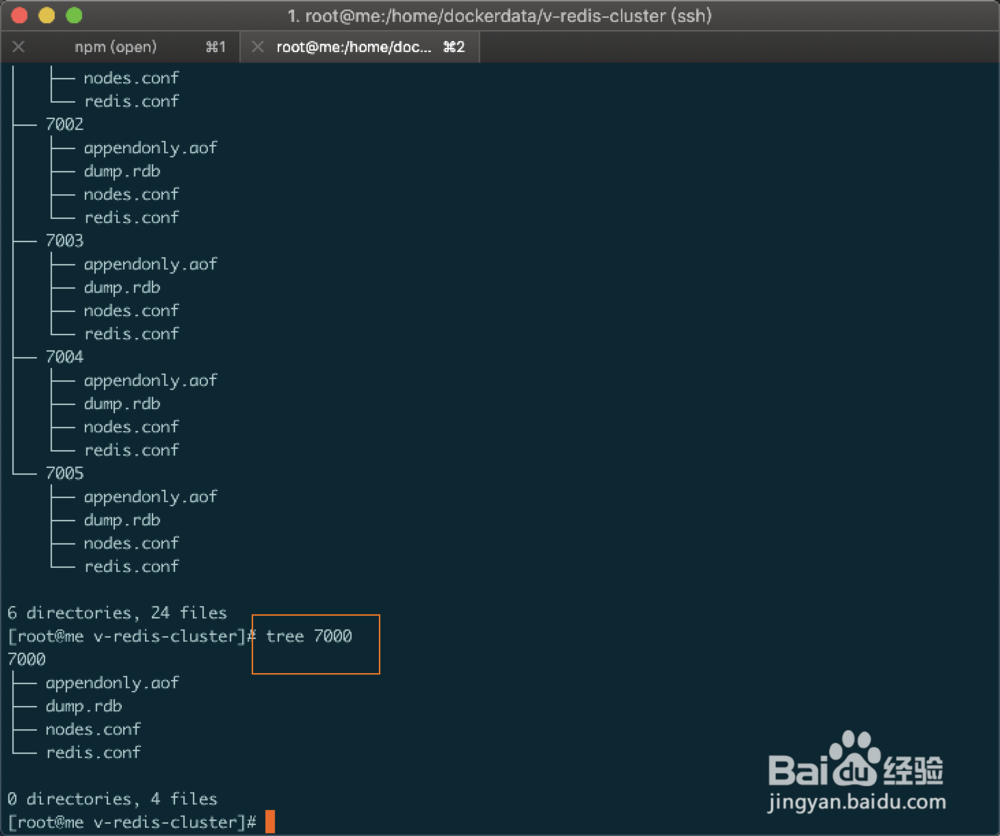Click dump.rdb in the 7000 tree
The image size is (1000, 836).
(84, 707)
